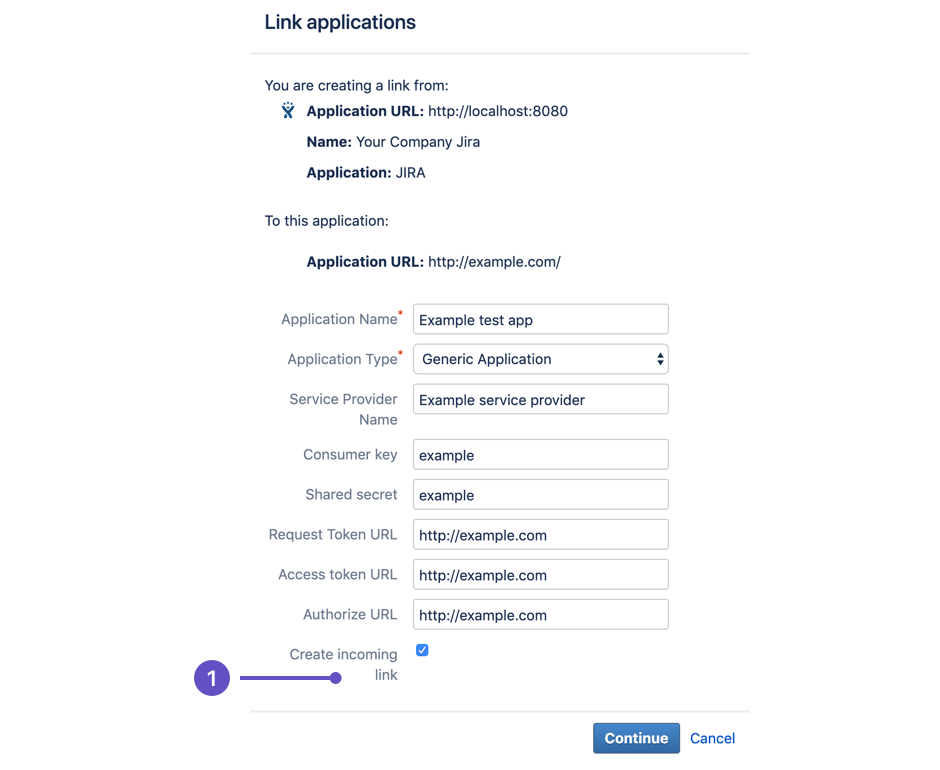Click the Shared secret field
940x770 pixels.
click(540, 494)
